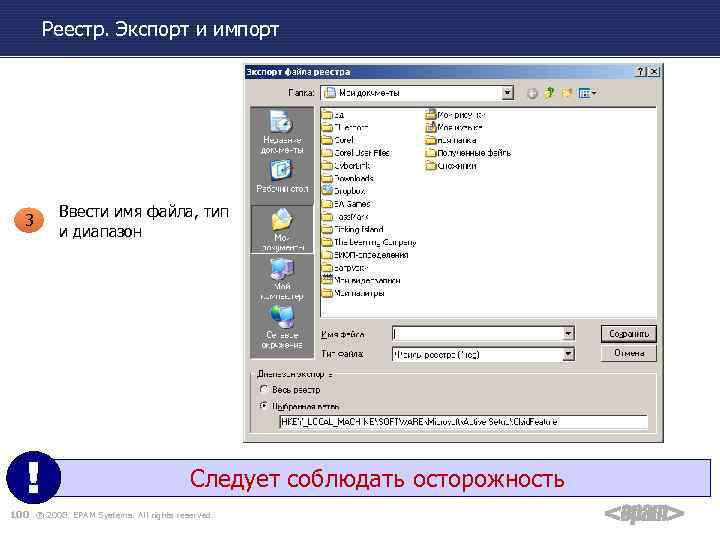This screenshot has width=720, height=540.
Task: Click the Help question-mark title button
Action: (x=641, y=72)
